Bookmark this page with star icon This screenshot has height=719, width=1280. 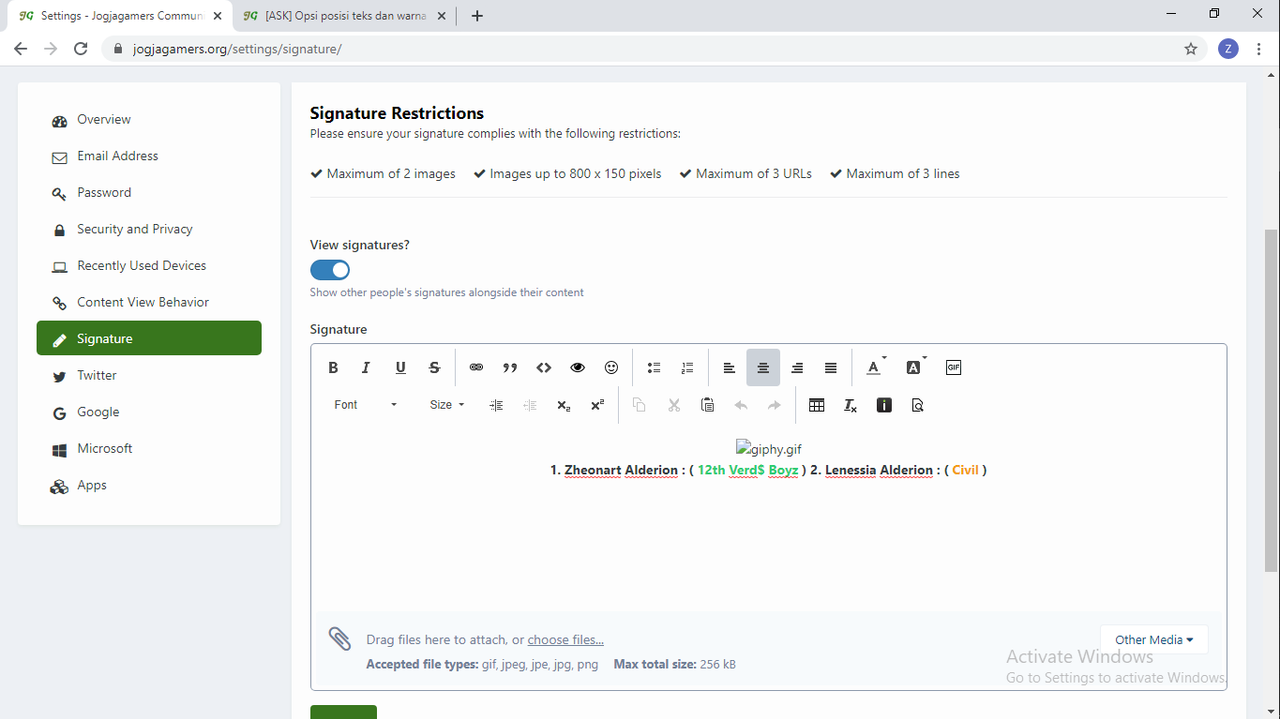(x=1191, y=48)
